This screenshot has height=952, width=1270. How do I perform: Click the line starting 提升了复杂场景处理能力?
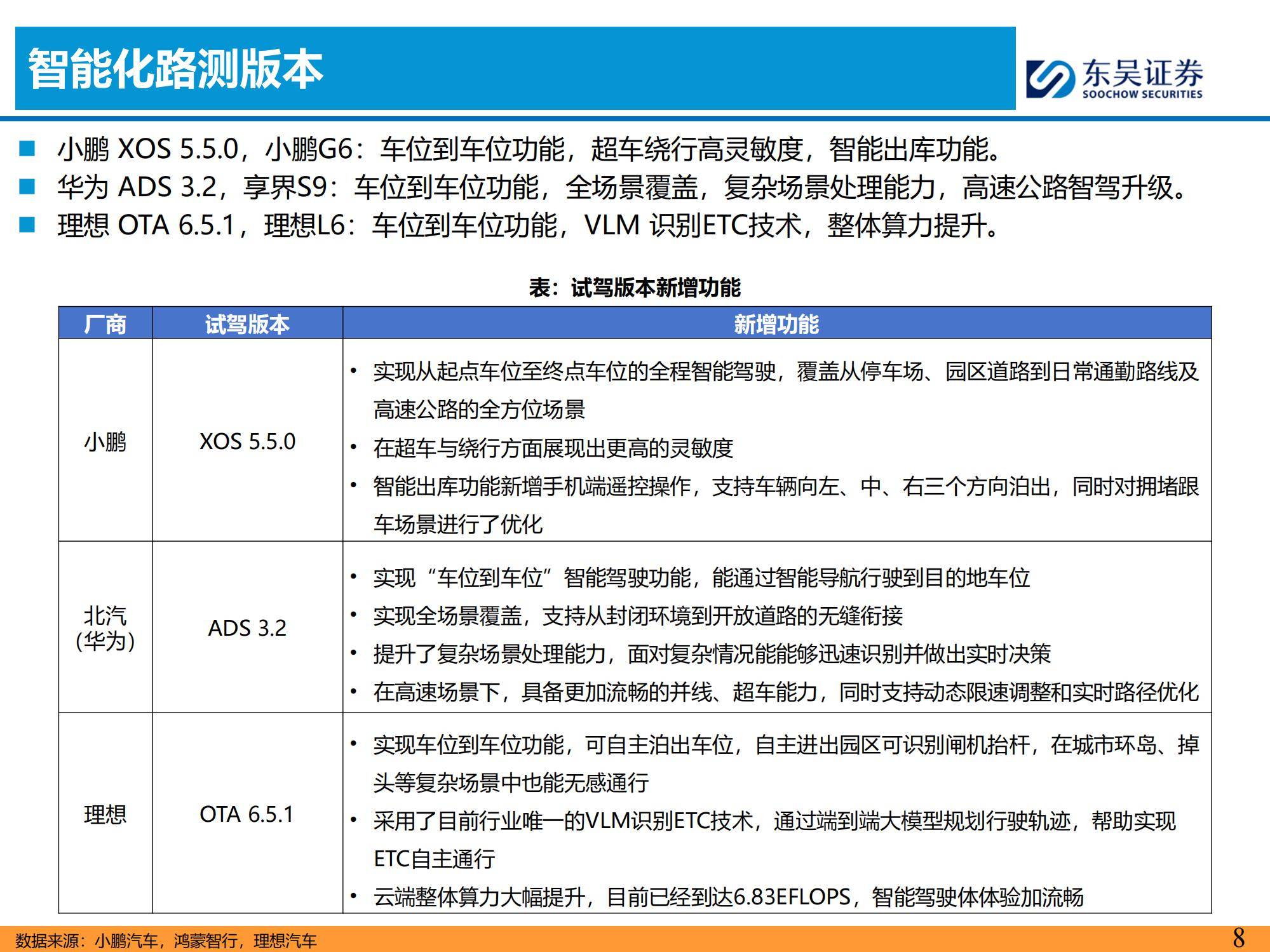coord(712,654)
